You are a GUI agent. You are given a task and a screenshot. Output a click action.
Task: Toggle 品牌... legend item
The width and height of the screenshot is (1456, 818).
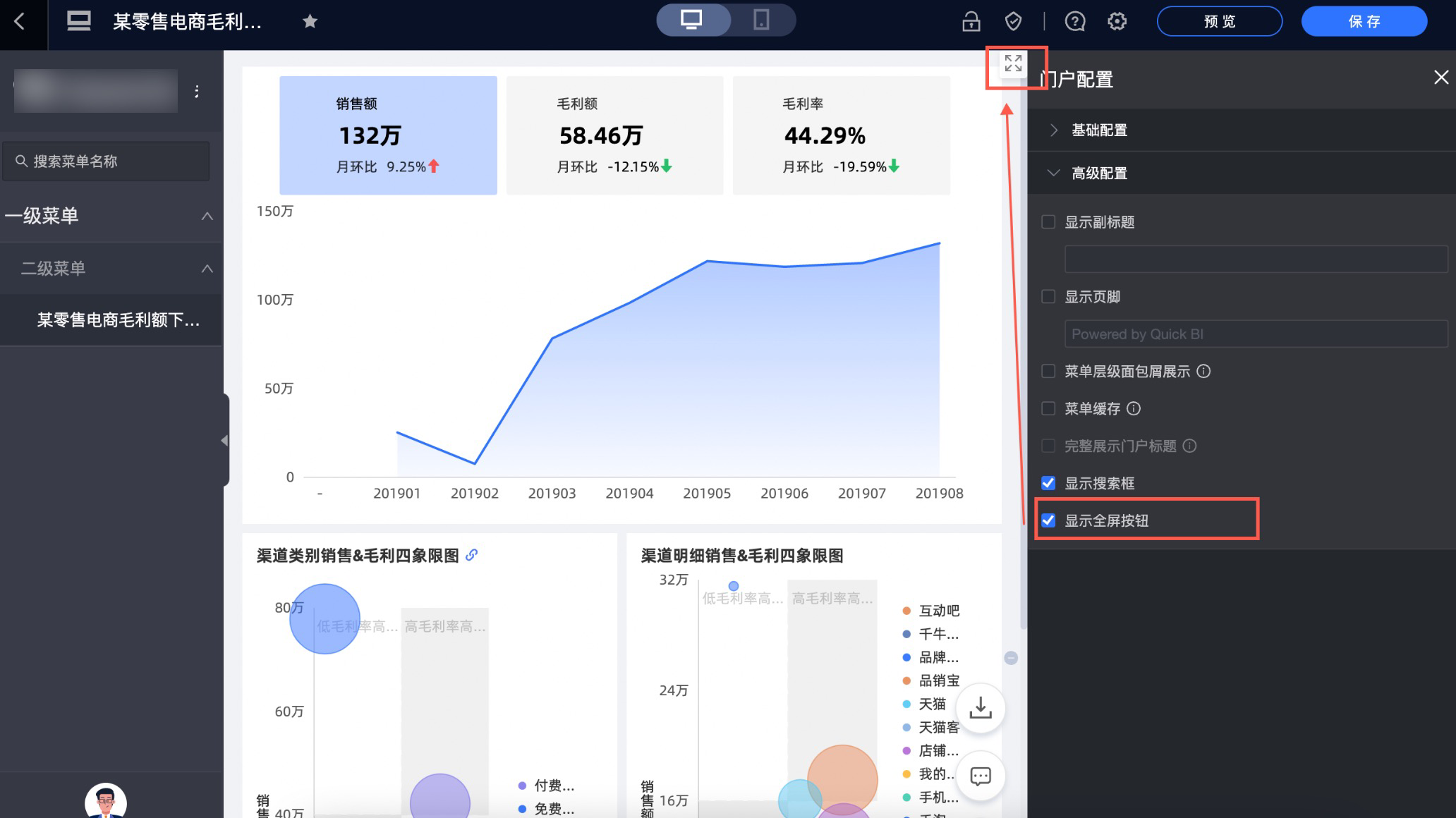click(930, 657)
